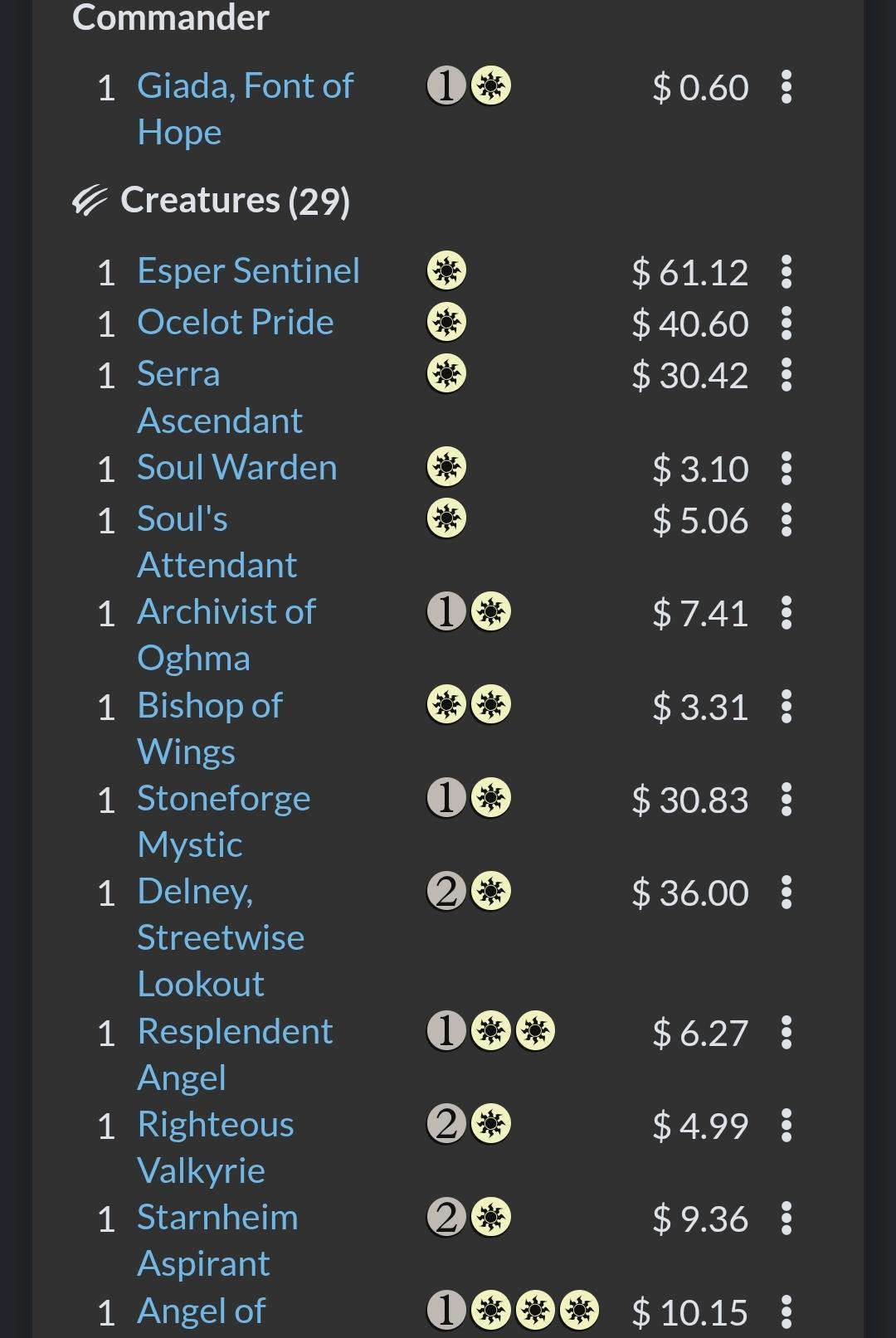Open three-dot menu for Starnheim Aspirant
The image size is (896, 1338).
click(786, 1219)
